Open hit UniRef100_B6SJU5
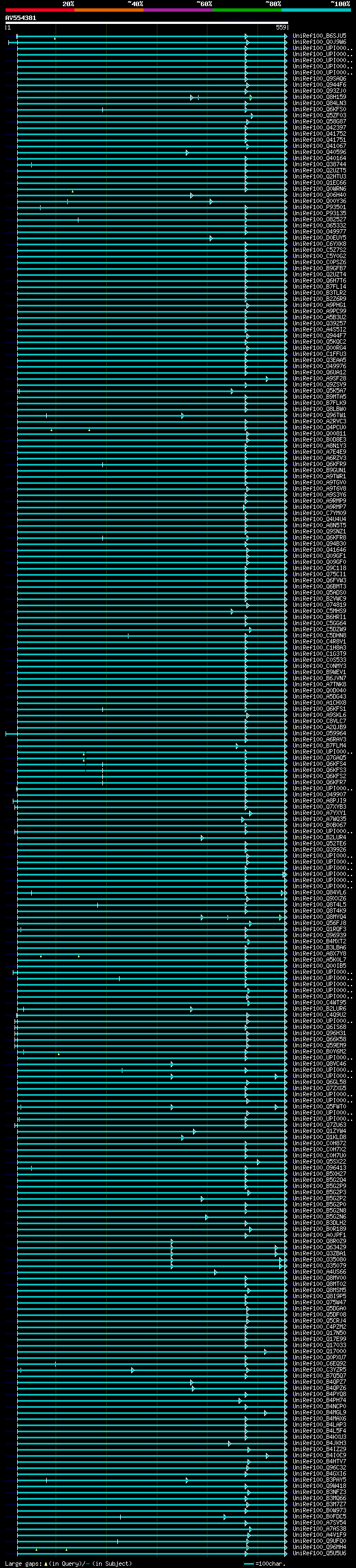The height and width of the screenshot is (1568, 356). pyautogui.click(x=319, y=36)
